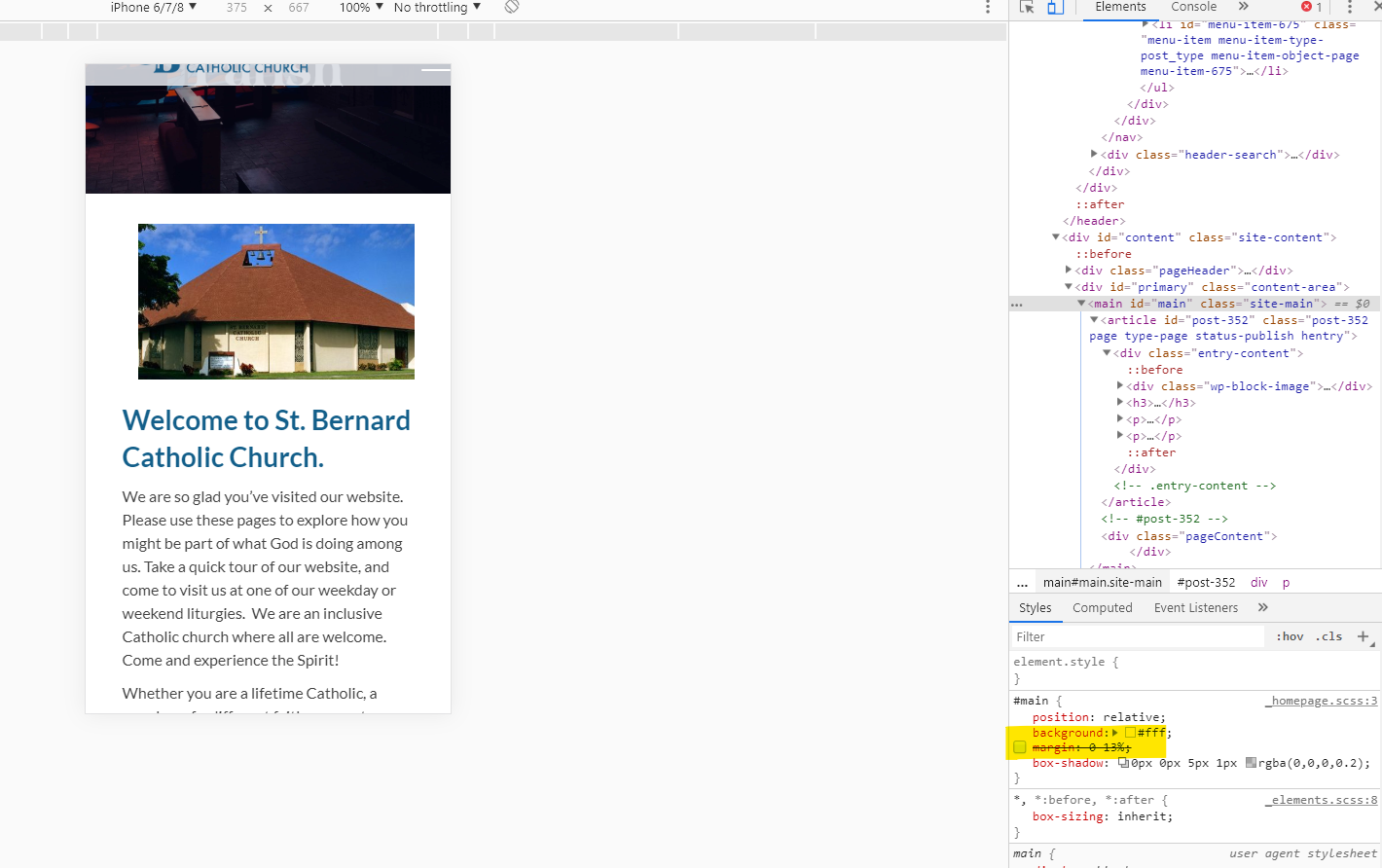Screen dimensions: 1382x868
Task: Click the rotate screen orientation icon
Action: point(512,7)
